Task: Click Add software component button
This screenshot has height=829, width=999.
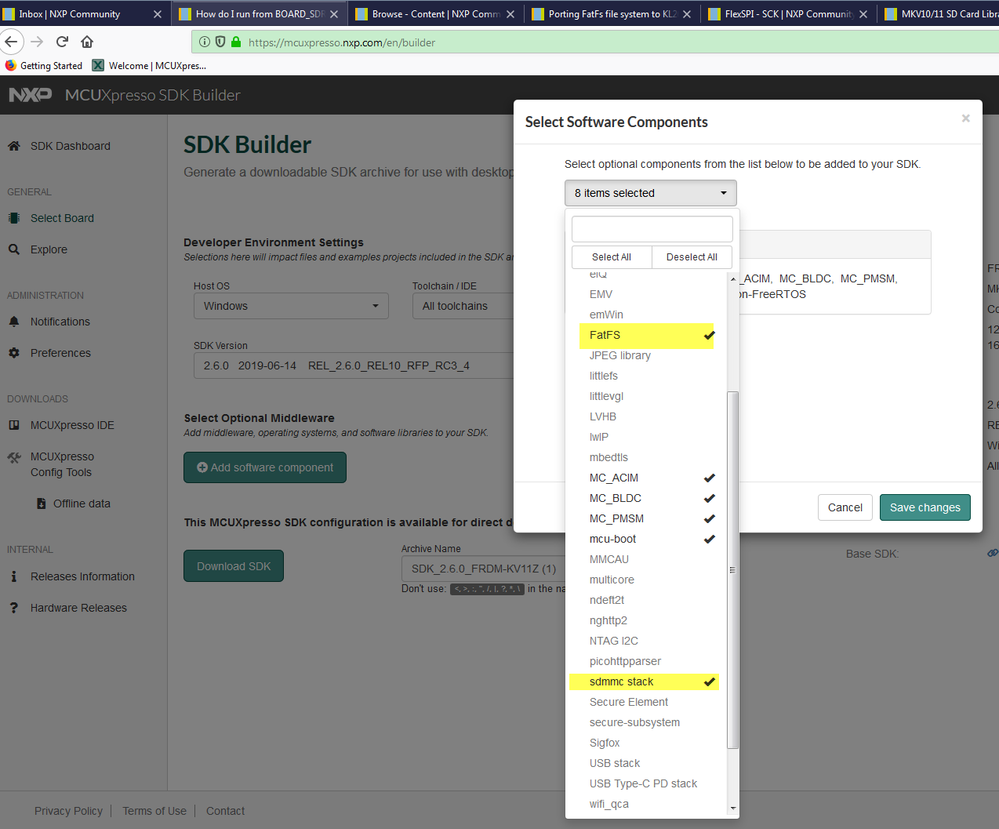Action: (265, 467)
